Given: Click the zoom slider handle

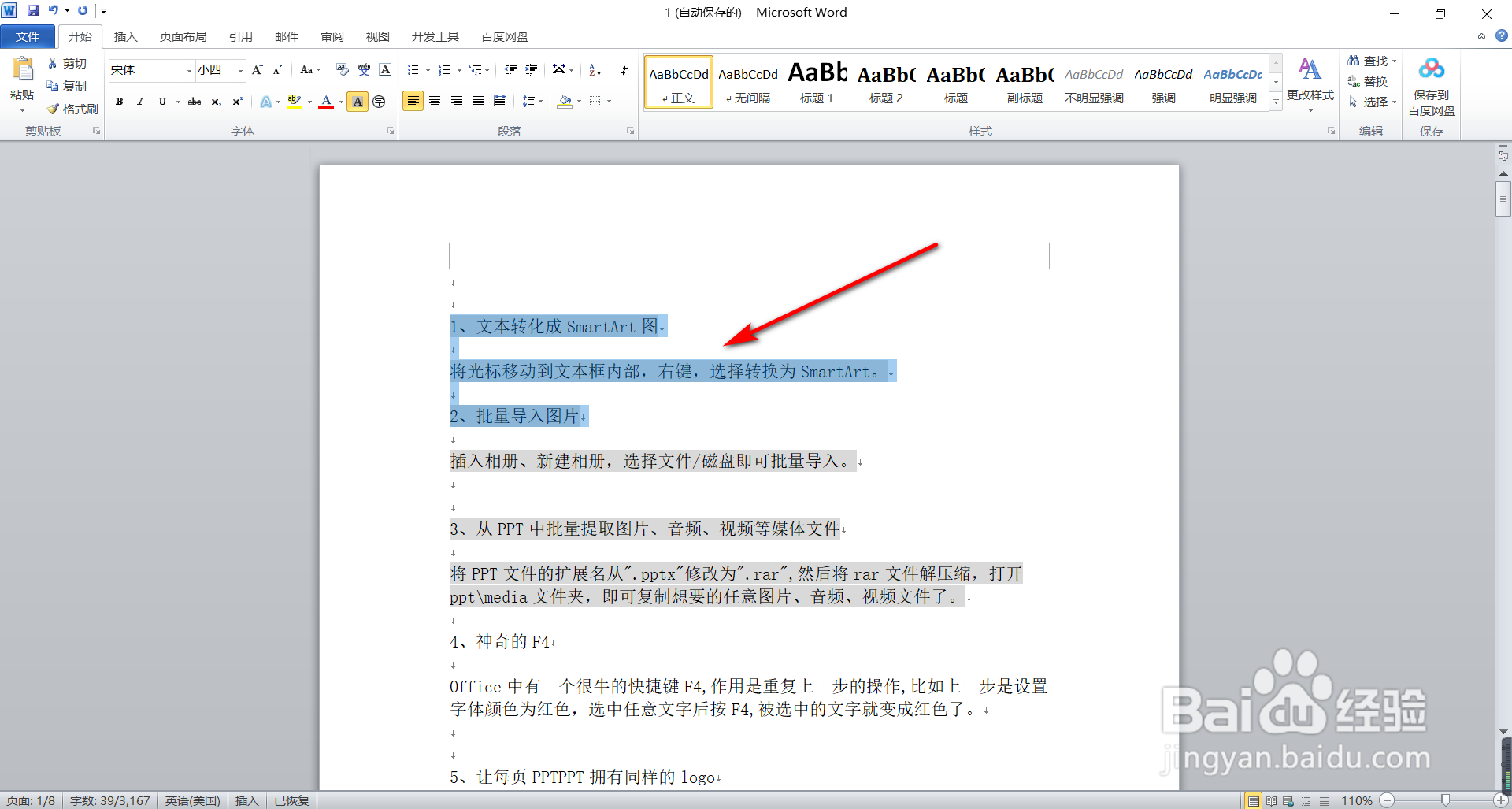Looking at the screenshot, I should pyautogui.click(x=1445, y=800).
